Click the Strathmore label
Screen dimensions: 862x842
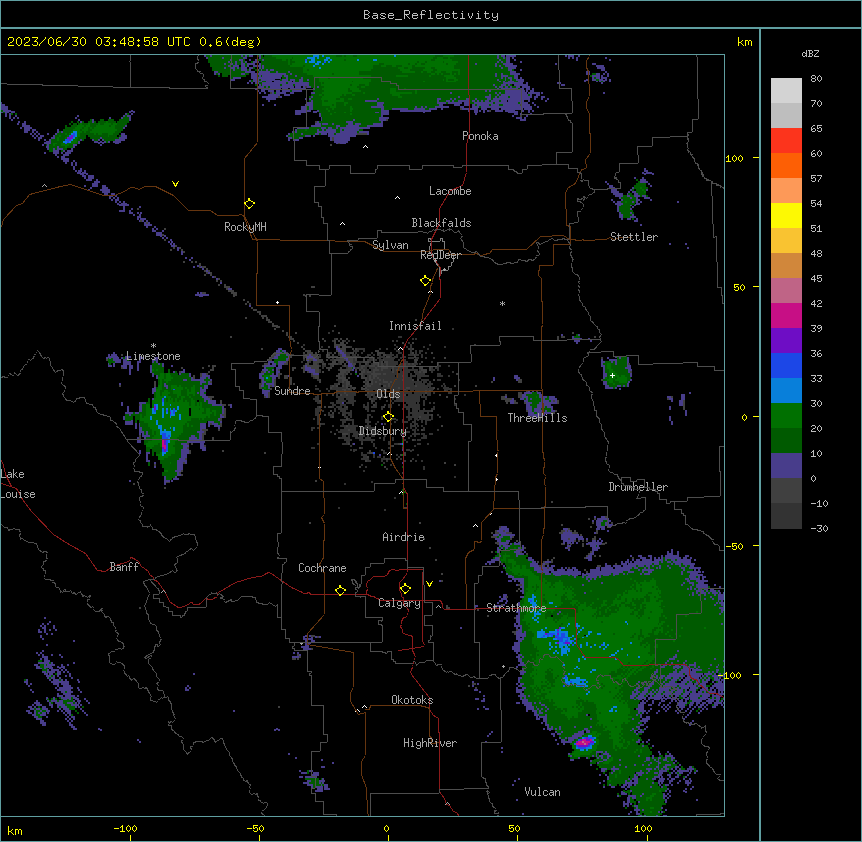pyautogui.click(x=516, y=608)
